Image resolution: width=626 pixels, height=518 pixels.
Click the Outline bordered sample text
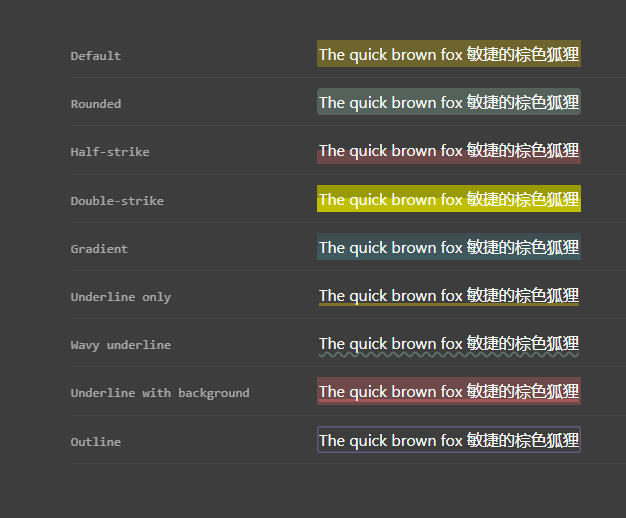[449, 439]
